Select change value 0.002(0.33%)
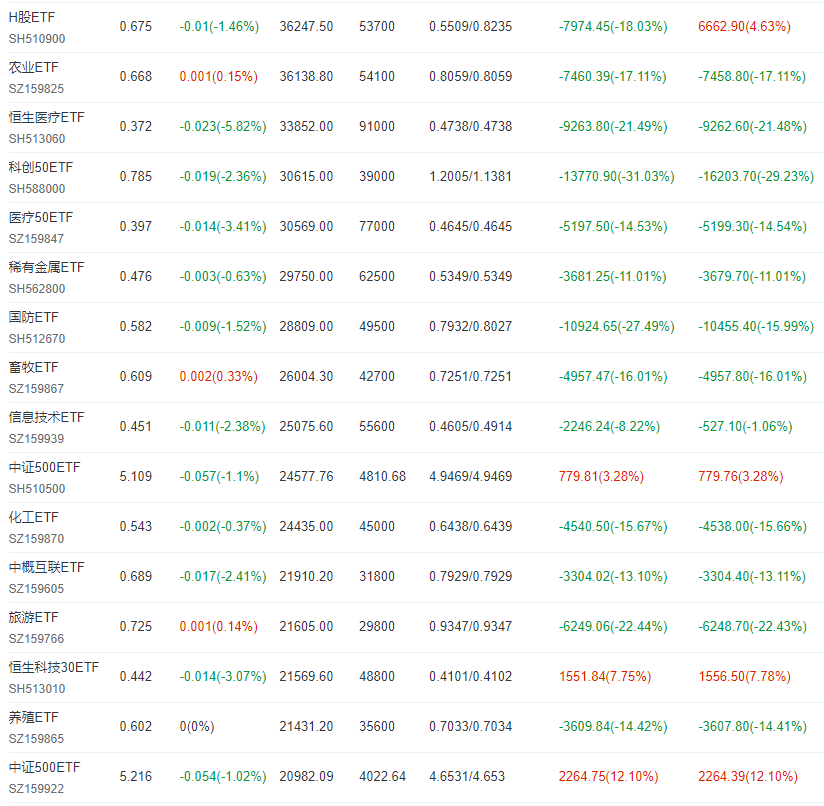 pos(219,376)
